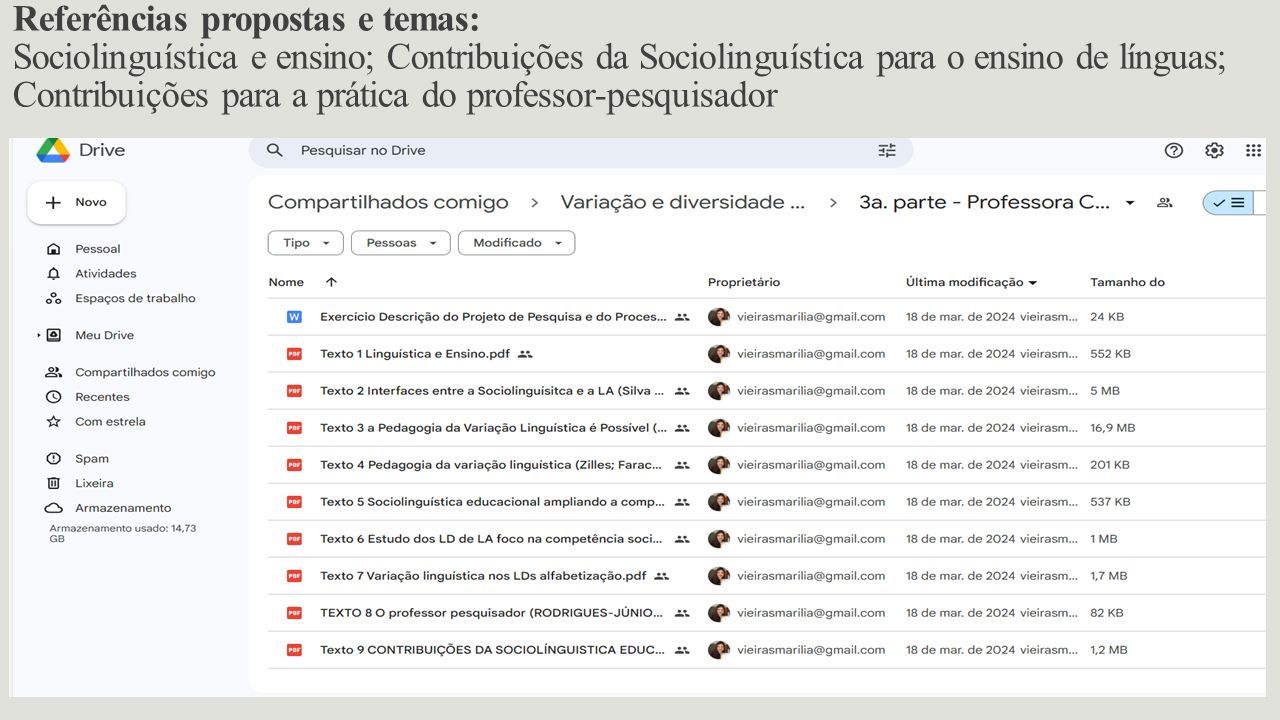Select file Texto 3 a Pedagogia da Variação
Screen dimensions: 1280x720
click(x=493, y=428)
